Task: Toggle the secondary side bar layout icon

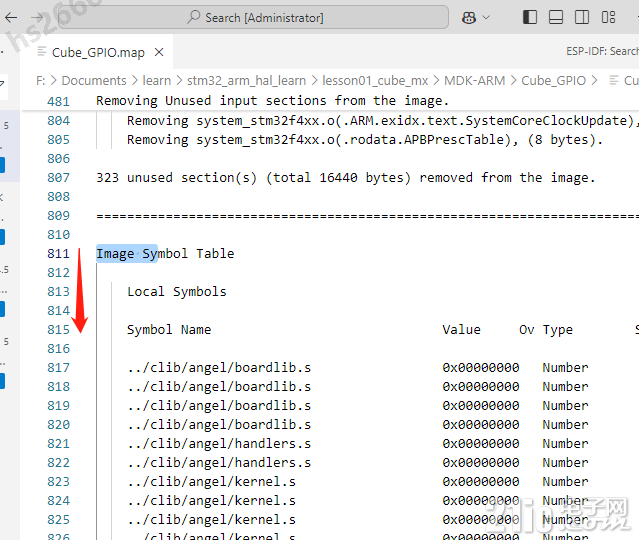Action: tap(582, 18)
